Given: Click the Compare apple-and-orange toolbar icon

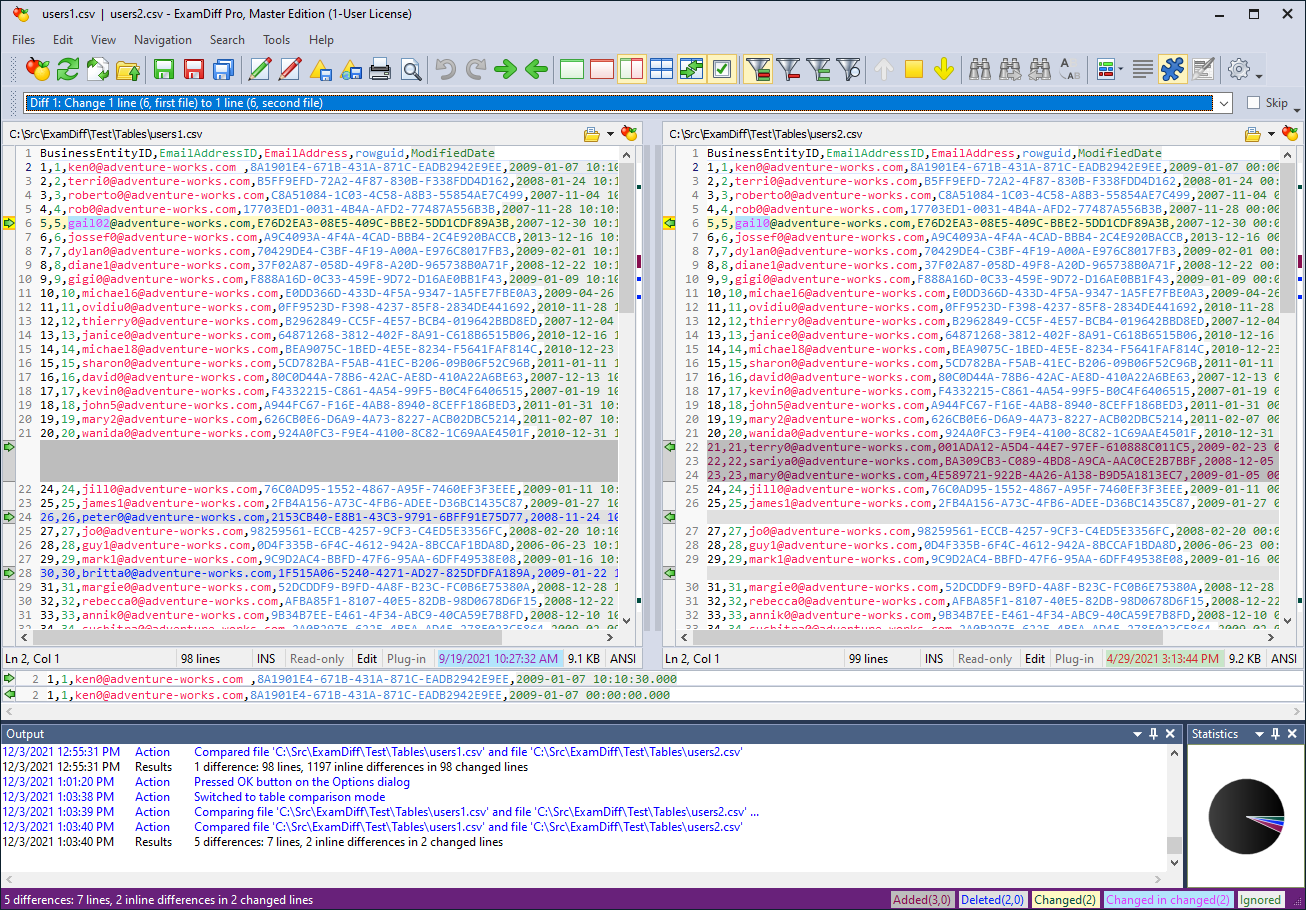Looking at the screenshot, I should 37,69.
